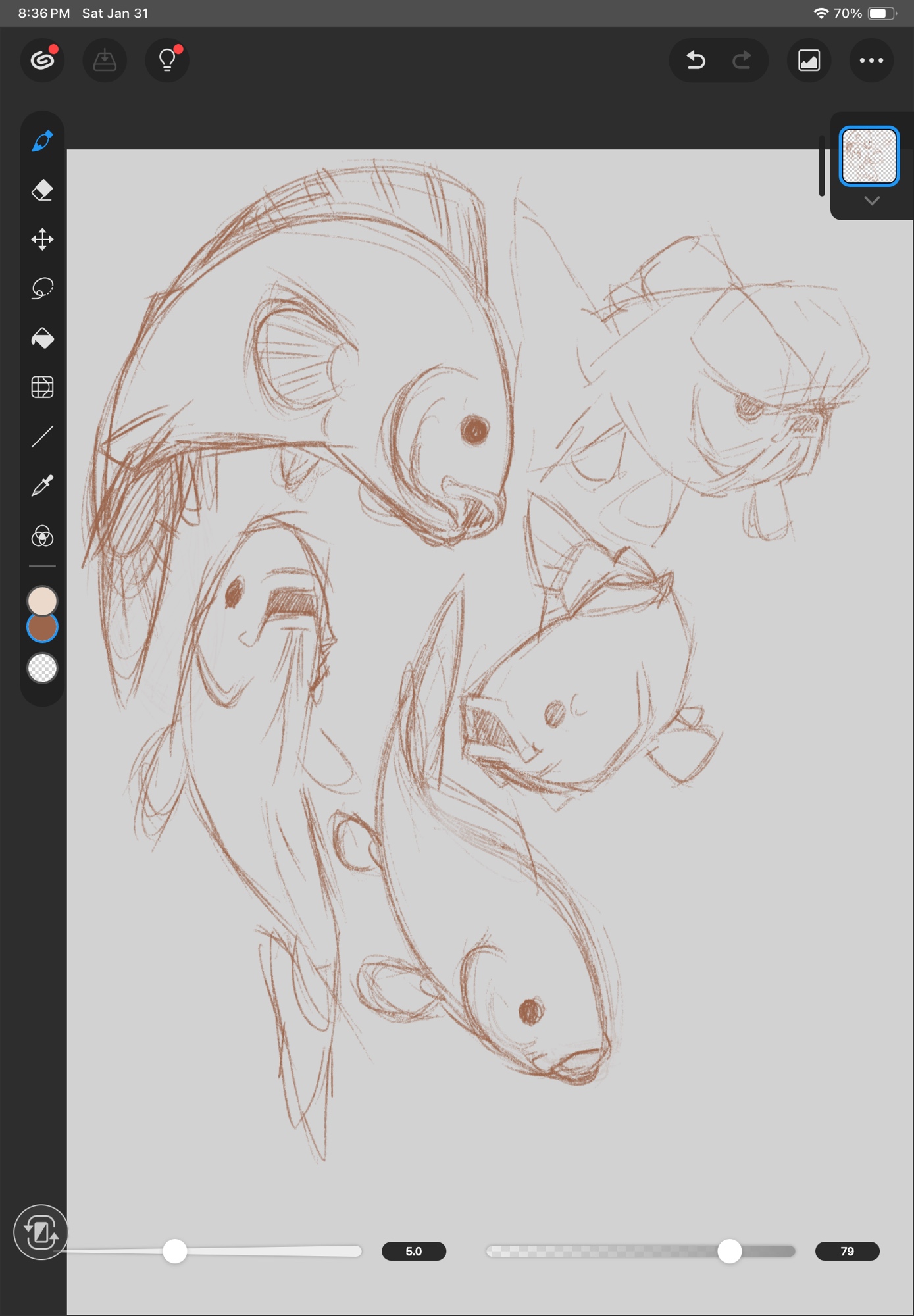
Task: Choose the Move transform tool
Action: point(42,240)
